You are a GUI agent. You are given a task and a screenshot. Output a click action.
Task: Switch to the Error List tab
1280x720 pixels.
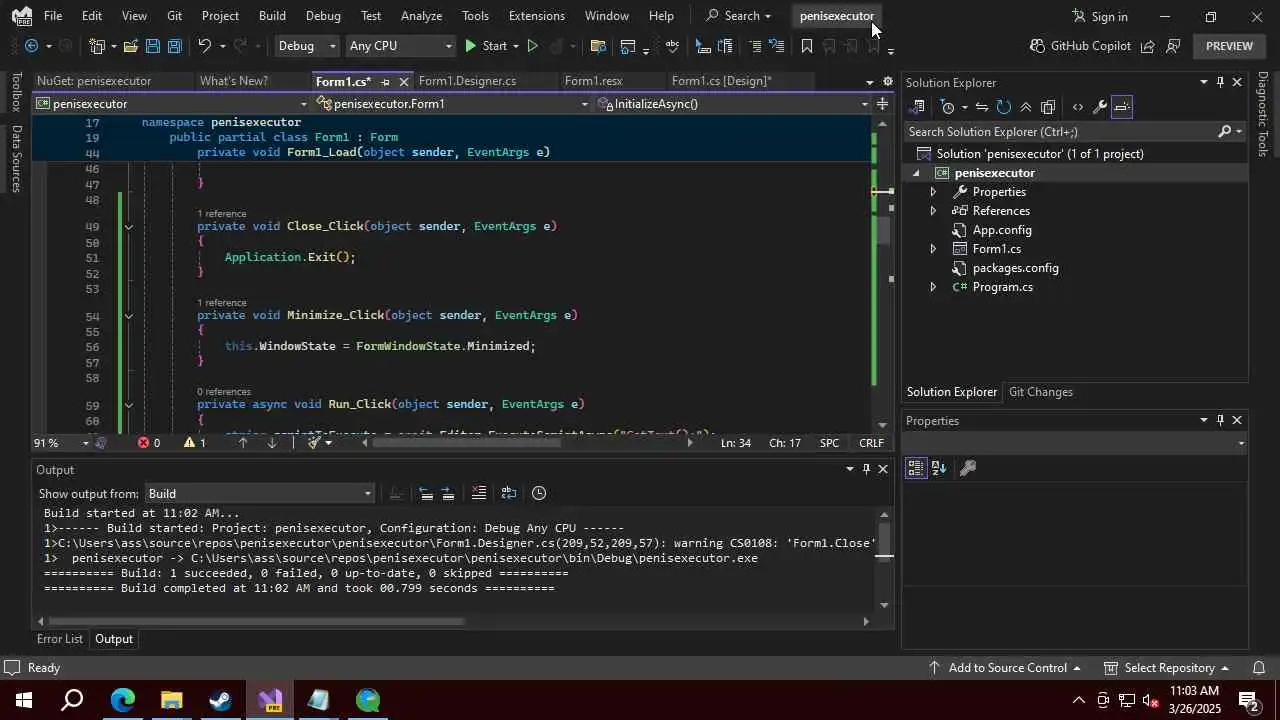tap(60, 639)
